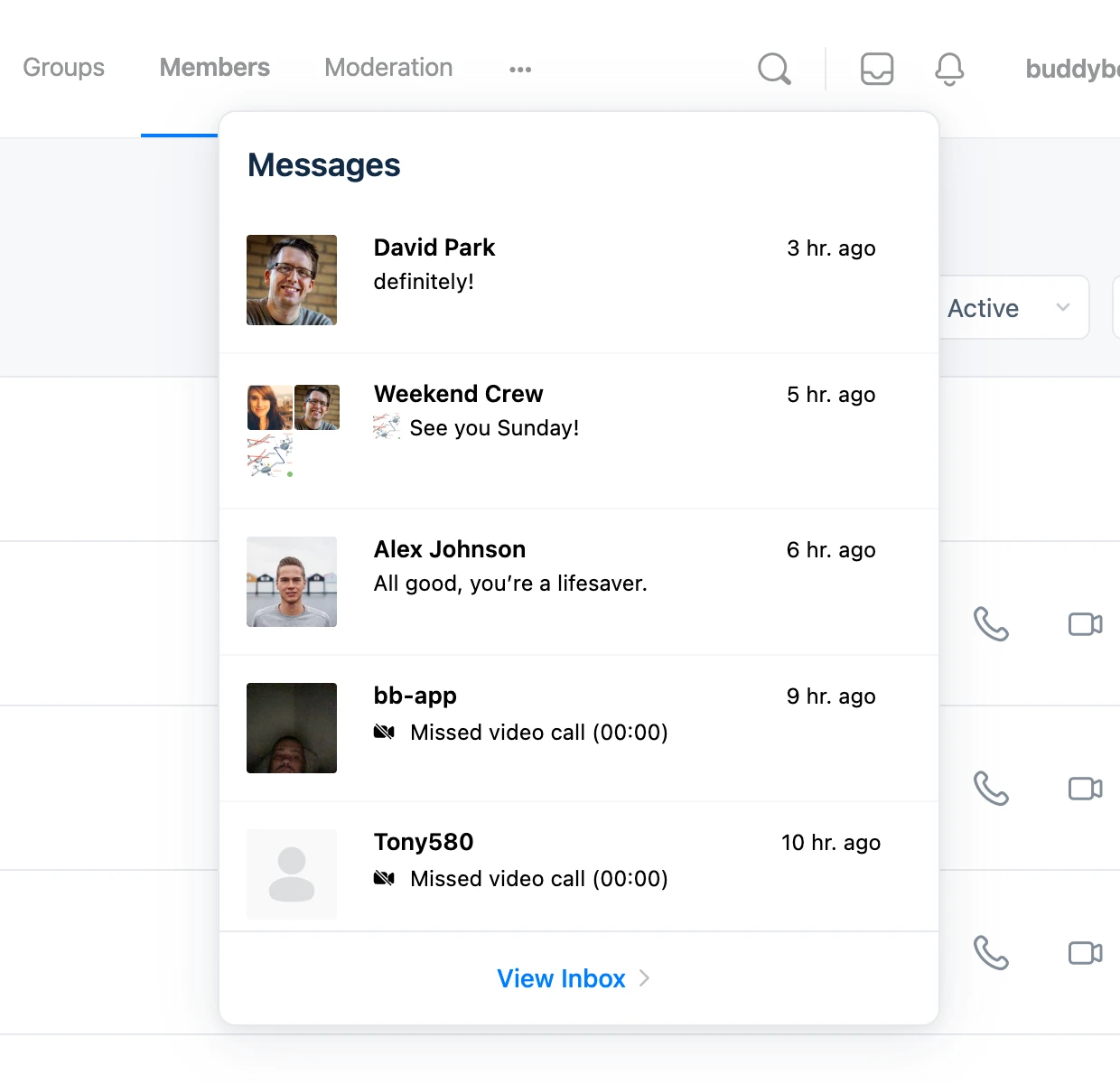Click 'All good, you're a lifesaver.' preview

pos(510,584)
